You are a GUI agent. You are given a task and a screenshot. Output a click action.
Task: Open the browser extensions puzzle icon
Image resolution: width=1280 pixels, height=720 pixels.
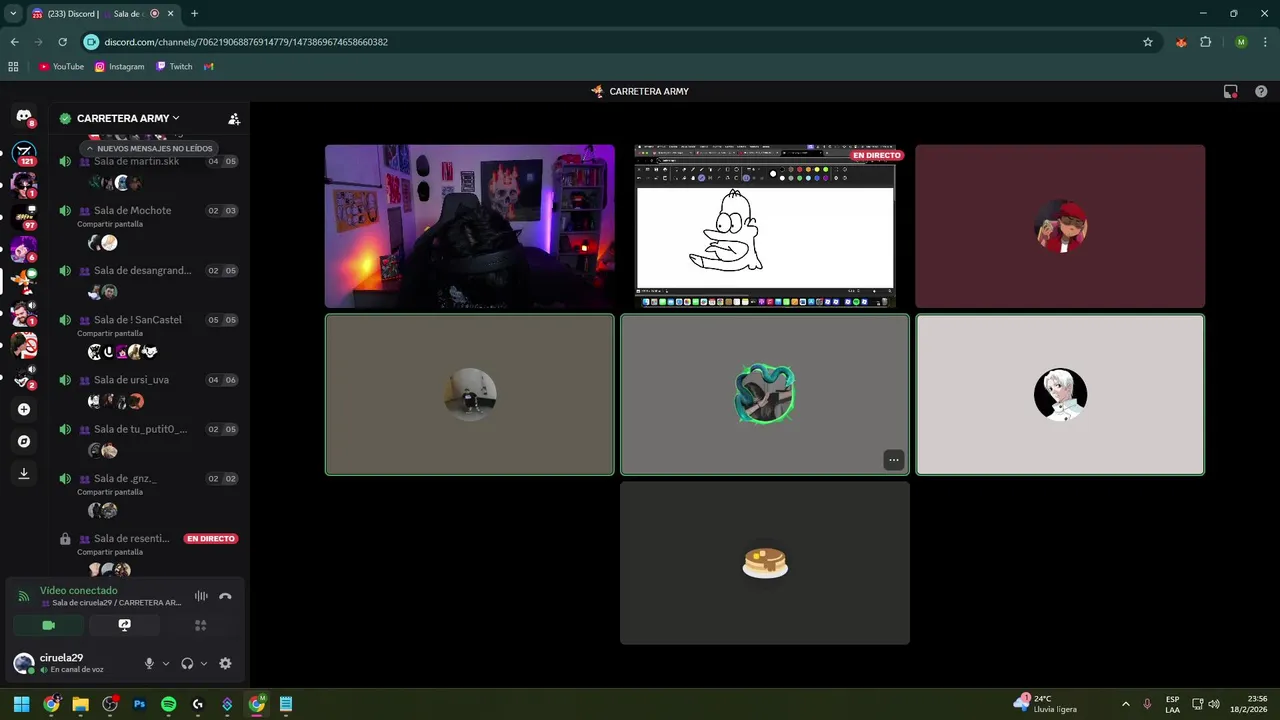1206,42
